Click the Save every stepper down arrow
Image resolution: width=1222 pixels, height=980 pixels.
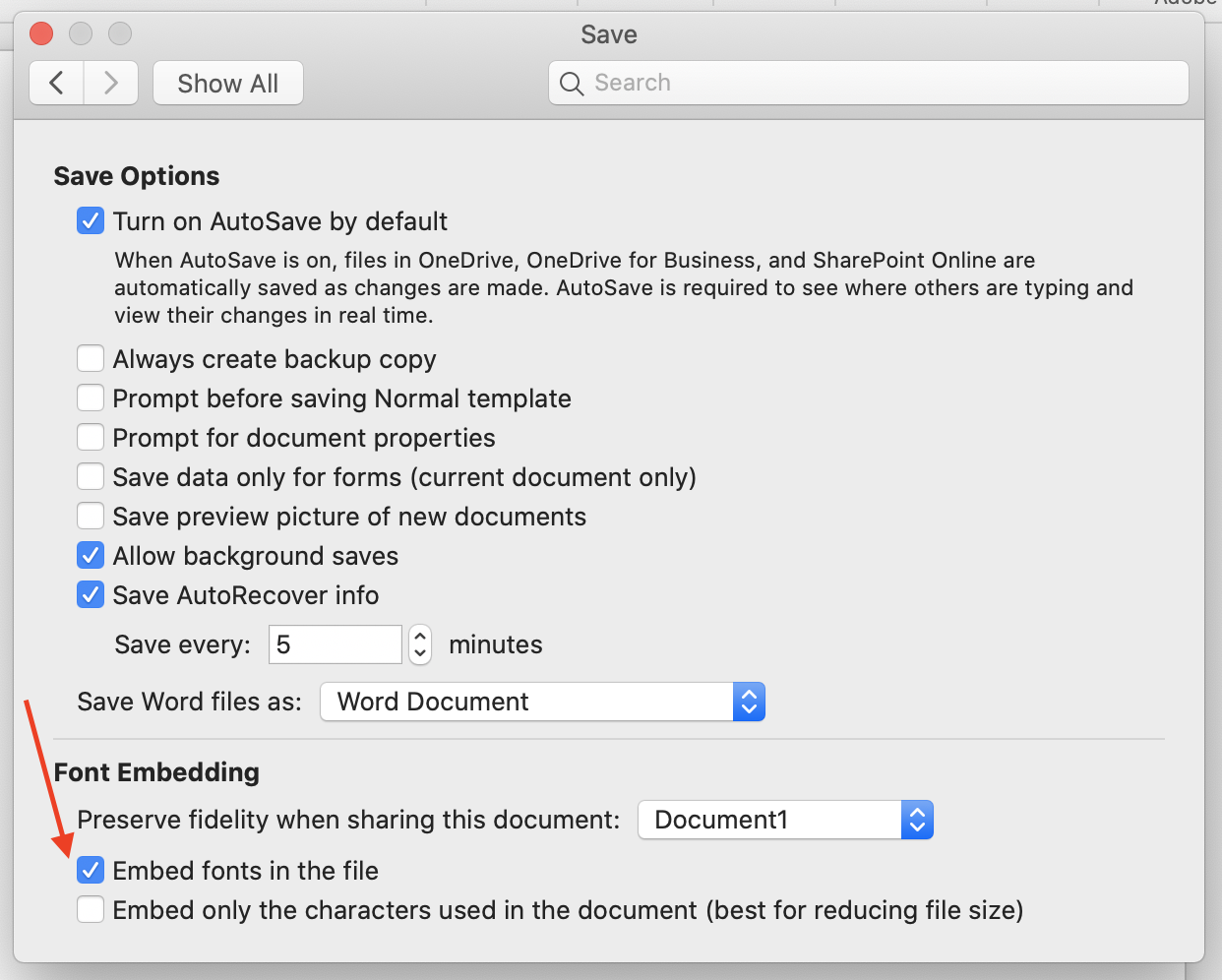(x=420, y=651)
